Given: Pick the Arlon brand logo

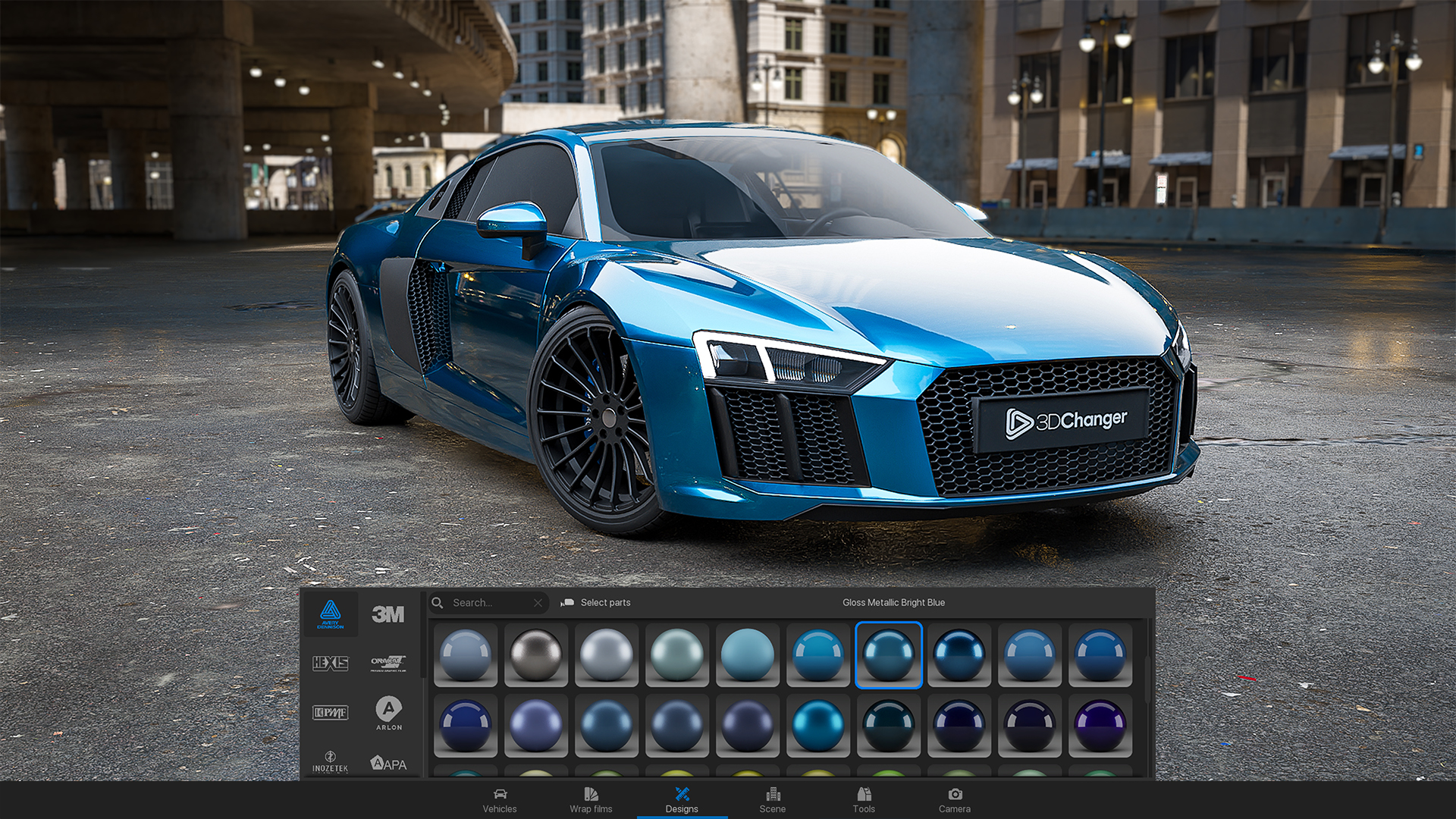Looking at the screenshot, I should (x=388, y=713).
